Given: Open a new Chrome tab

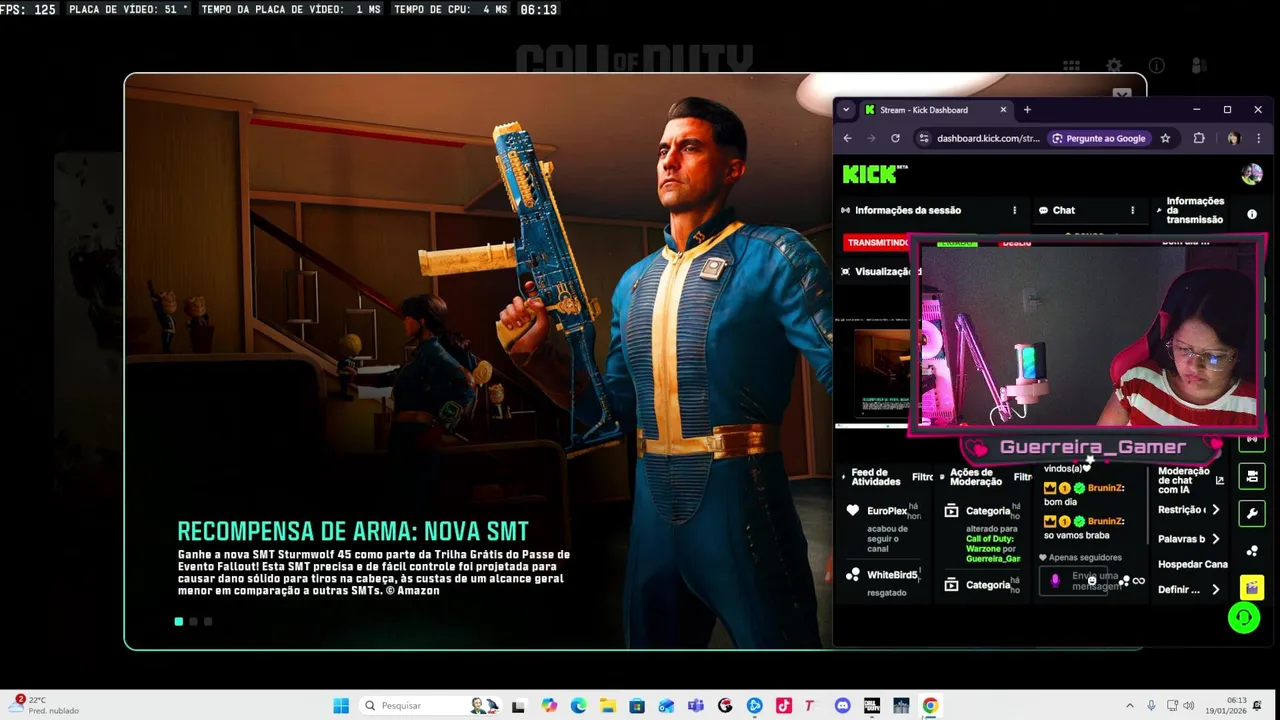Looking at the screenshot, I should pos(1027,110).
